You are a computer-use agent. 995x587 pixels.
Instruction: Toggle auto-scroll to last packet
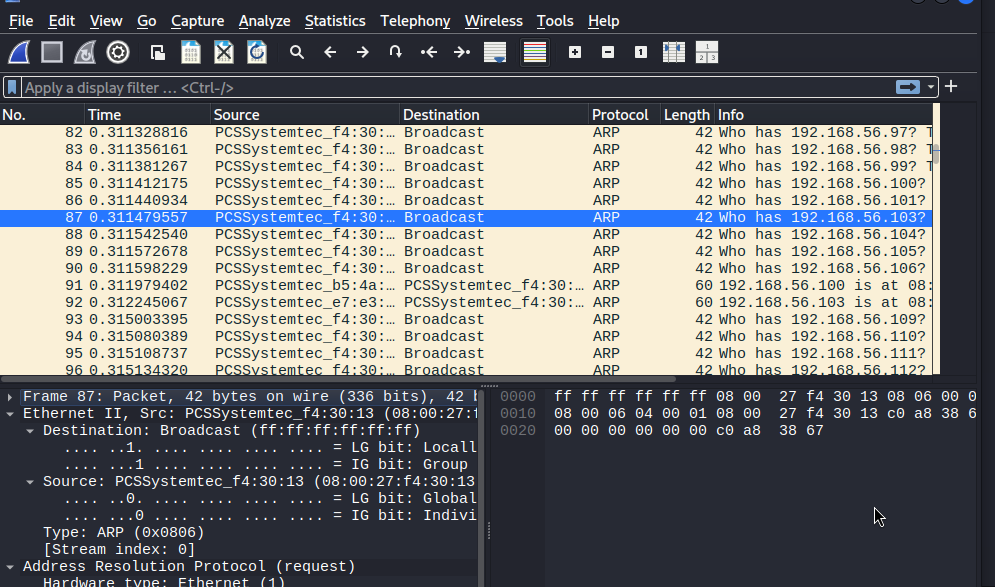coord(495,53)
